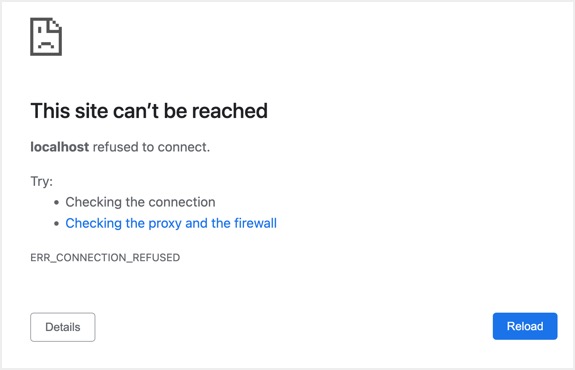Click the 'Try:' label
The height and width of the screenshot is (370, 575).
pos(42,182)
